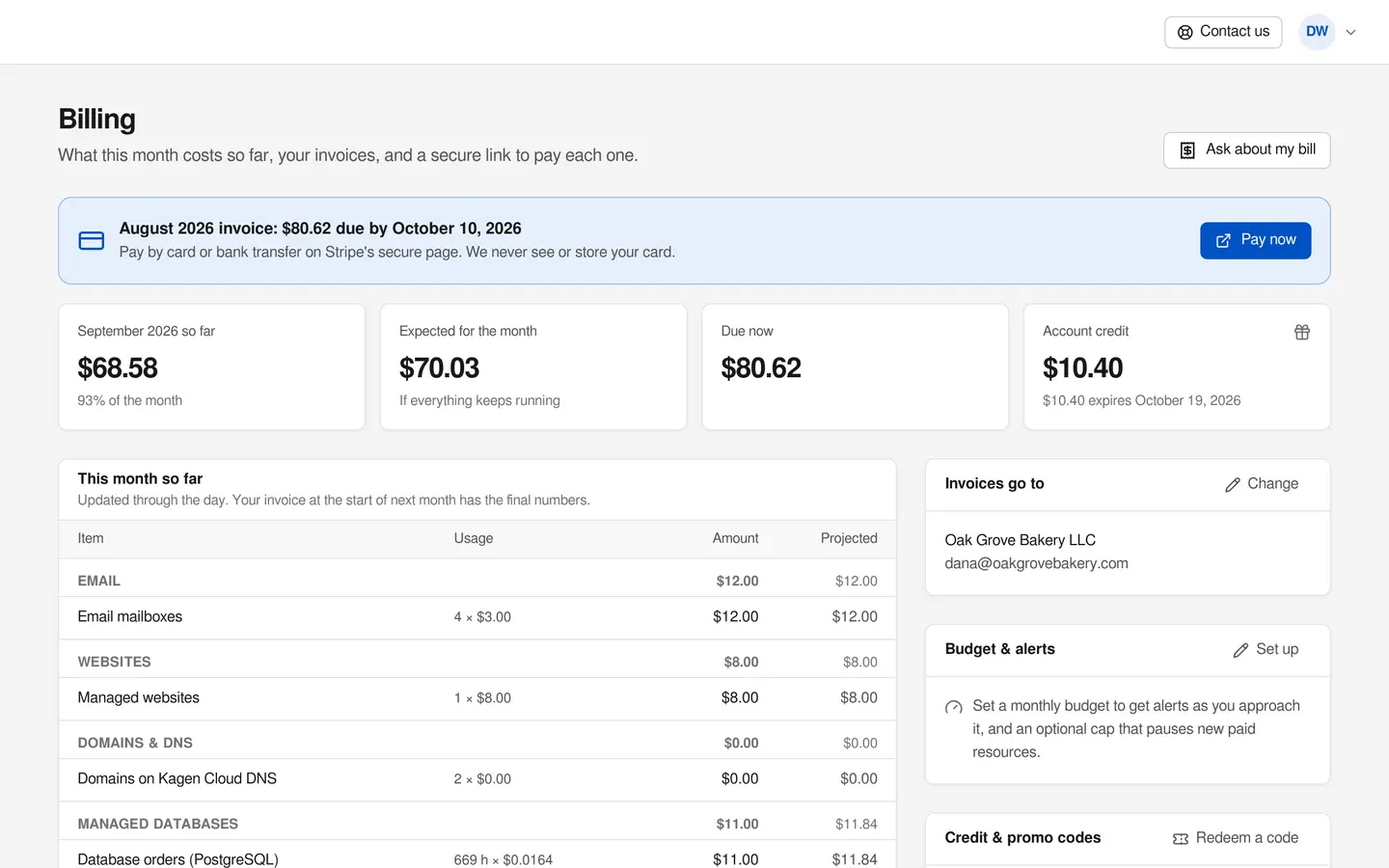This screenshot has width=1389, height=868.
Task: Click the gauge icon in Budget & alerts
Action: point(954,707)
